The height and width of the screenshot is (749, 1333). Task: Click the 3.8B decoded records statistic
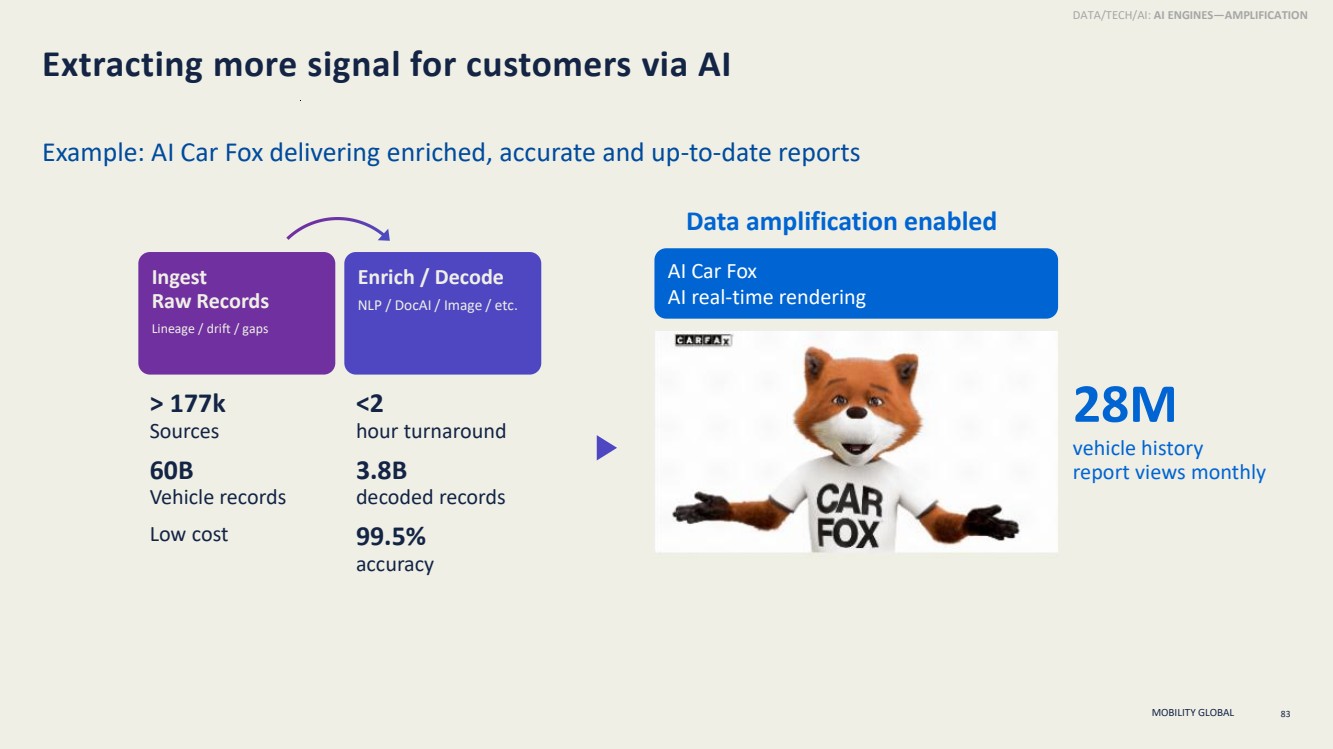[x=431, y=483]
